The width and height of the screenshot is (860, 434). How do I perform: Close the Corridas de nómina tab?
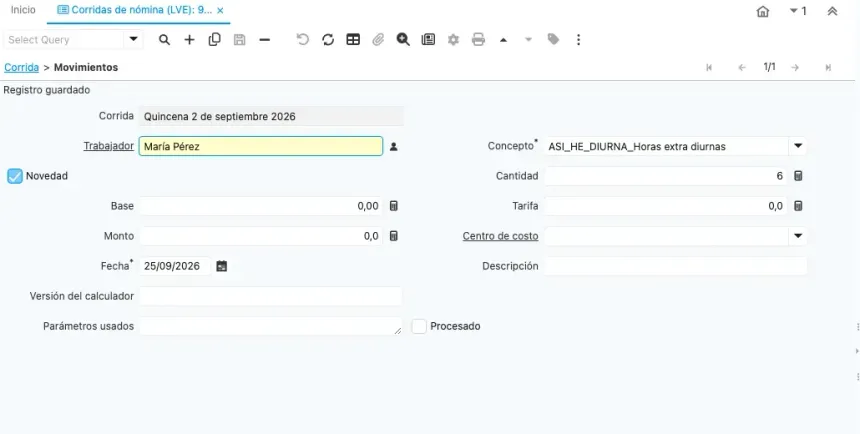tap(220, 10)
